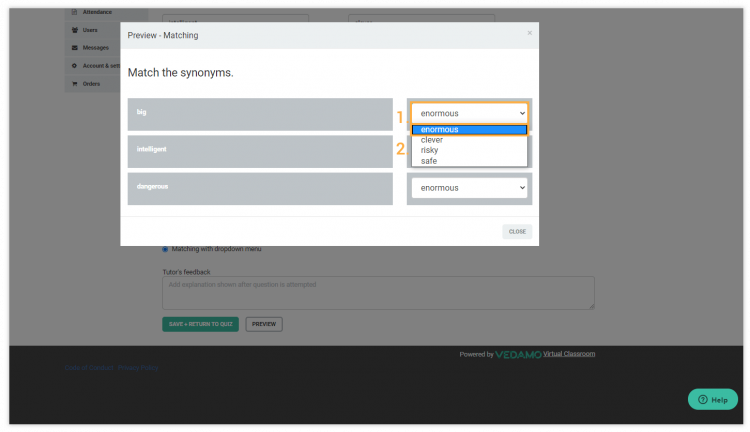
Task: Collapse the dropdown next to 'big'
Action: 469,113
